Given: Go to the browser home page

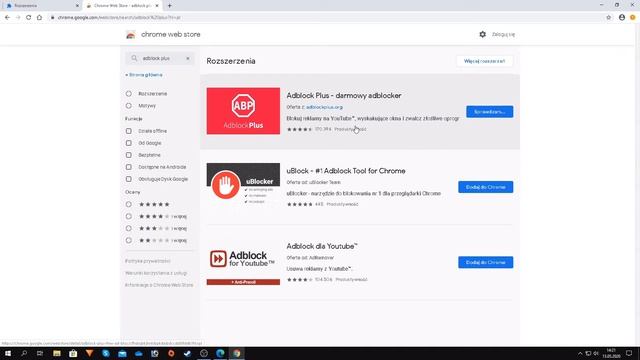Looking at the screenshot, I should (39, 18).
